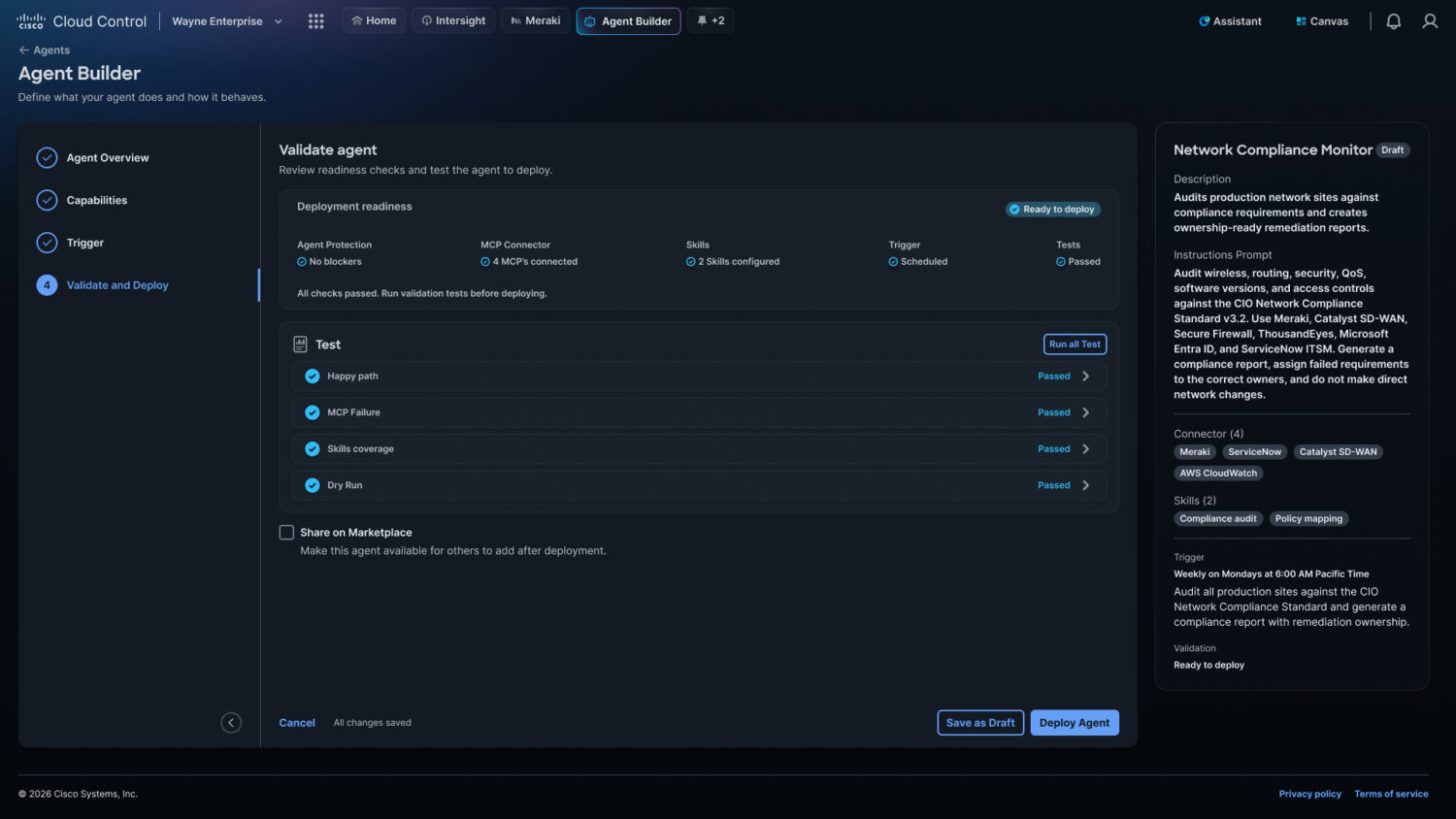Click the Network Compliance Monitor title
The height and width of the screenshot is (819, 1456).
(x=1273, y=150)
